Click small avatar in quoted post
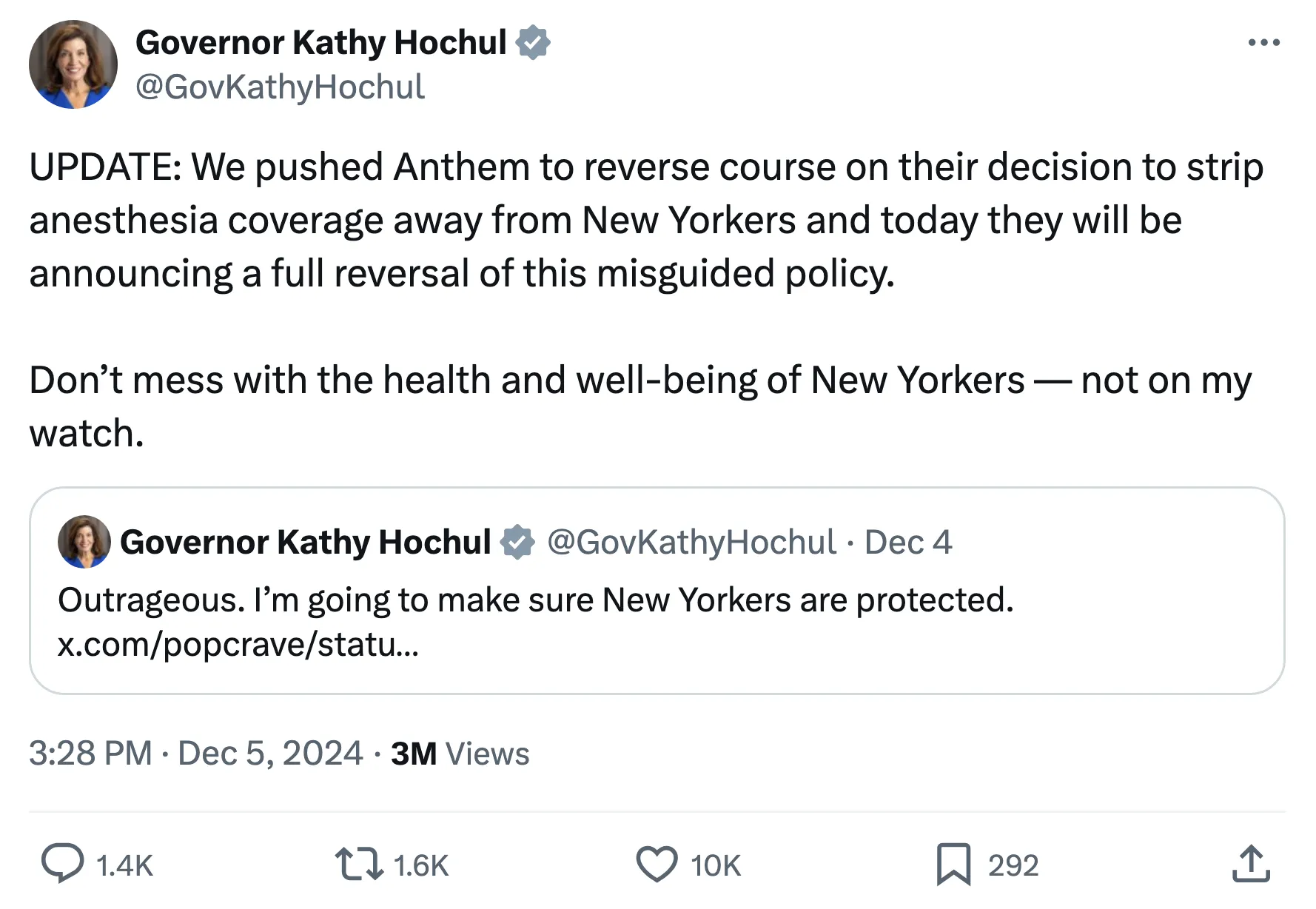The image size is (1316, 909). tap(84, 542)
